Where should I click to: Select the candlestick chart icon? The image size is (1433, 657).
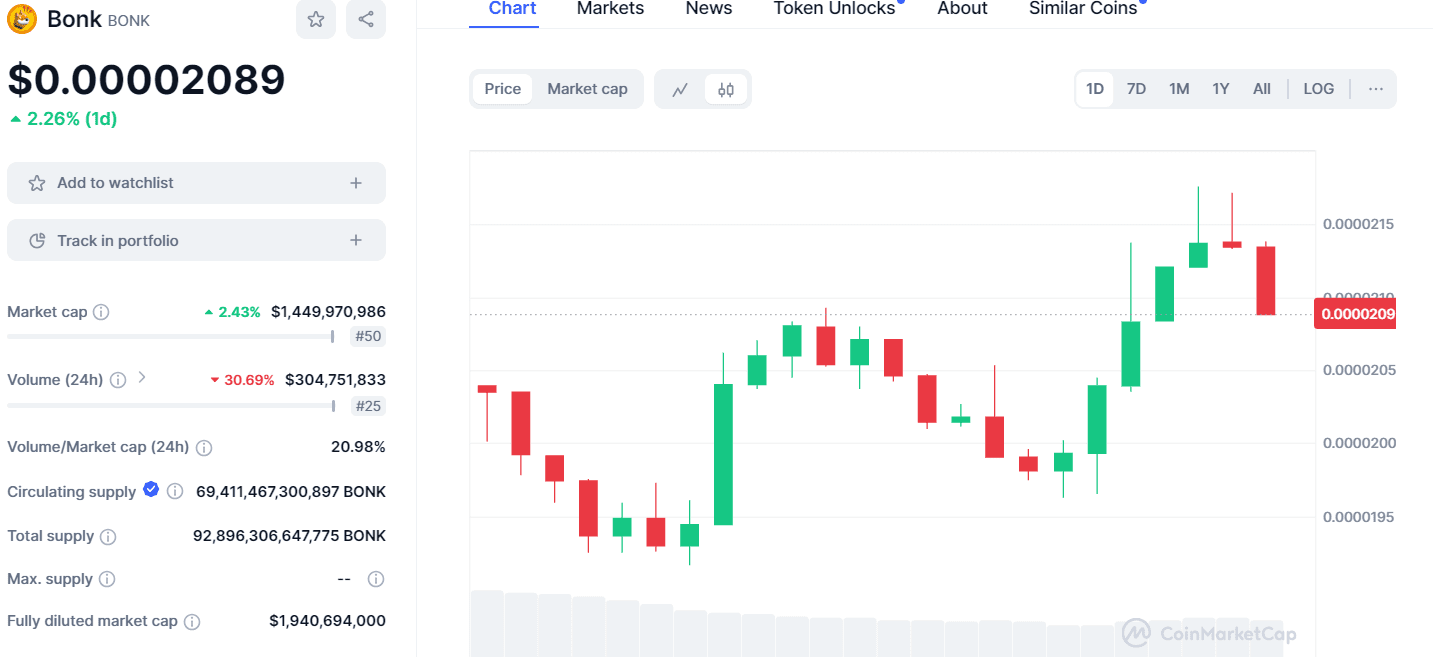(x=724, y=88)
